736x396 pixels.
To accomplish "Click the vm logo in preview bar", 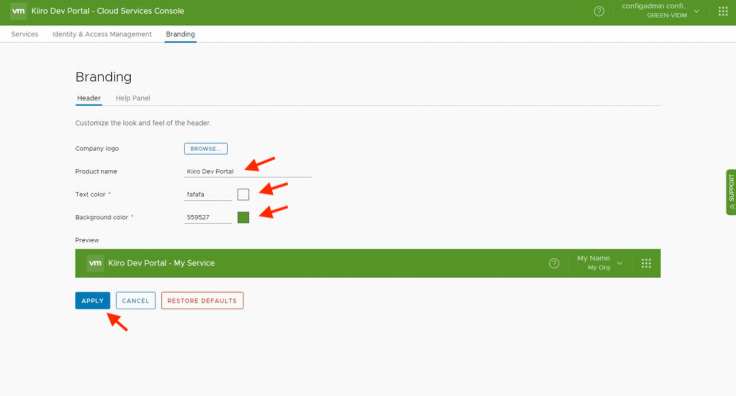I will coord(95,263).
